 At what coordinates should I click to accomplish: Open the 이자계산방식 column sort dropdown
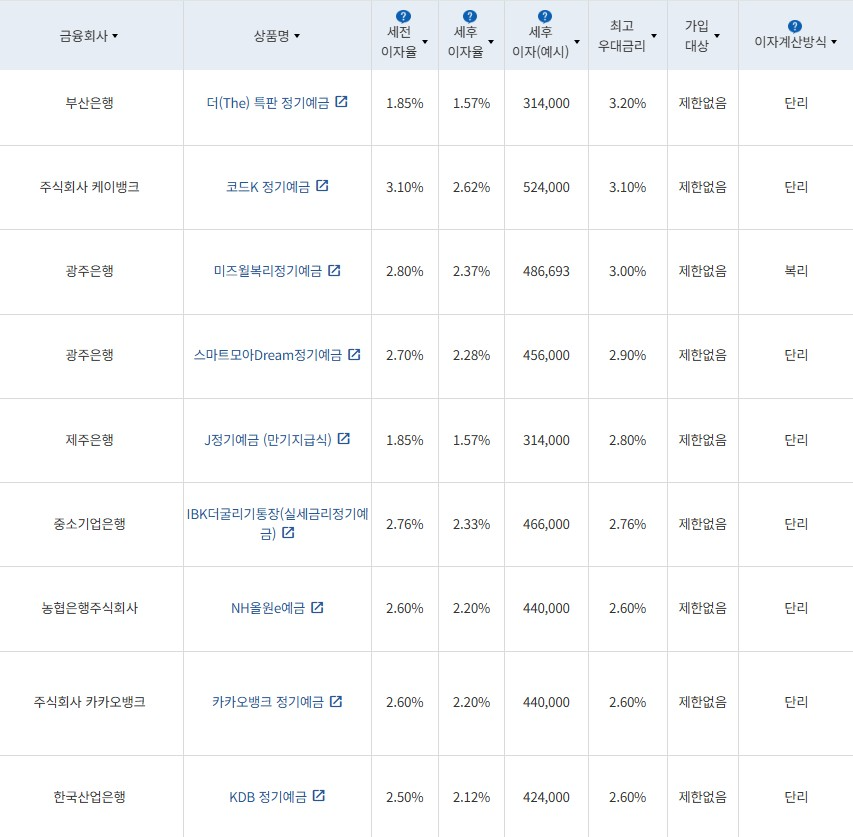pyautogui.click(x=833, y=42)
